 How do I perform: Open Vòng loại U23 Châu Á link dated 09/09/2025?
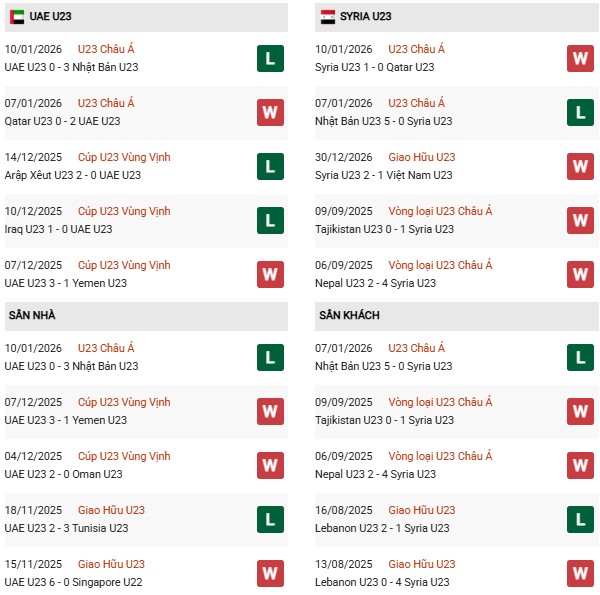[440, 211]
